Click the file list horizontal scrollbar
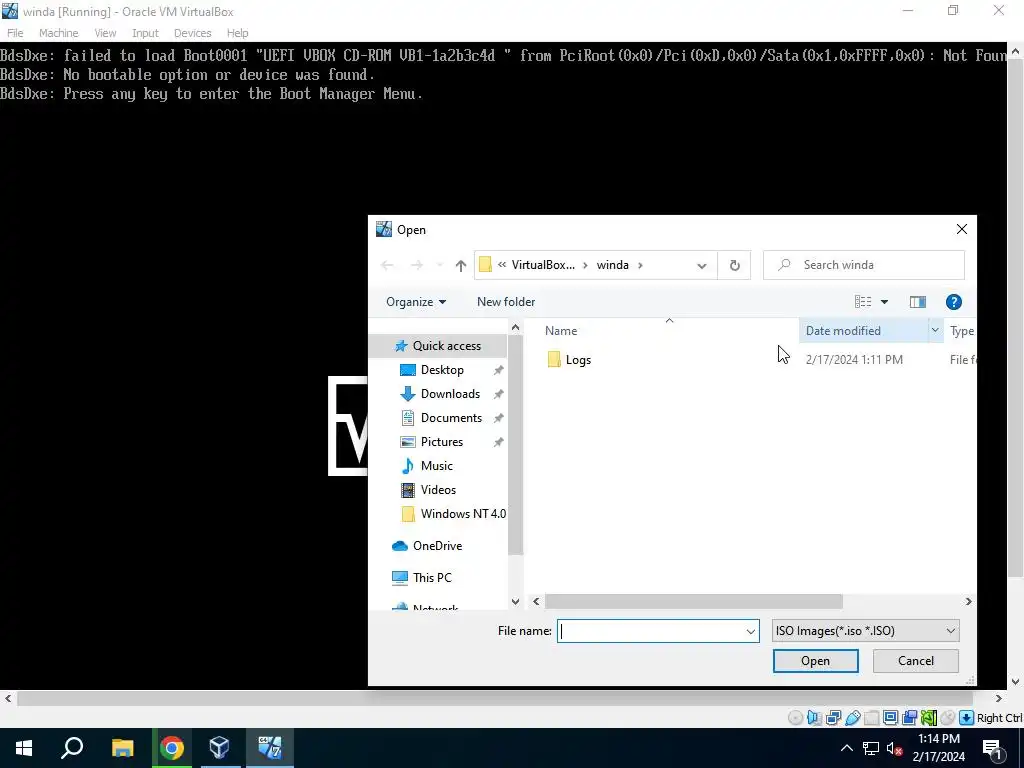 [694, 601]
